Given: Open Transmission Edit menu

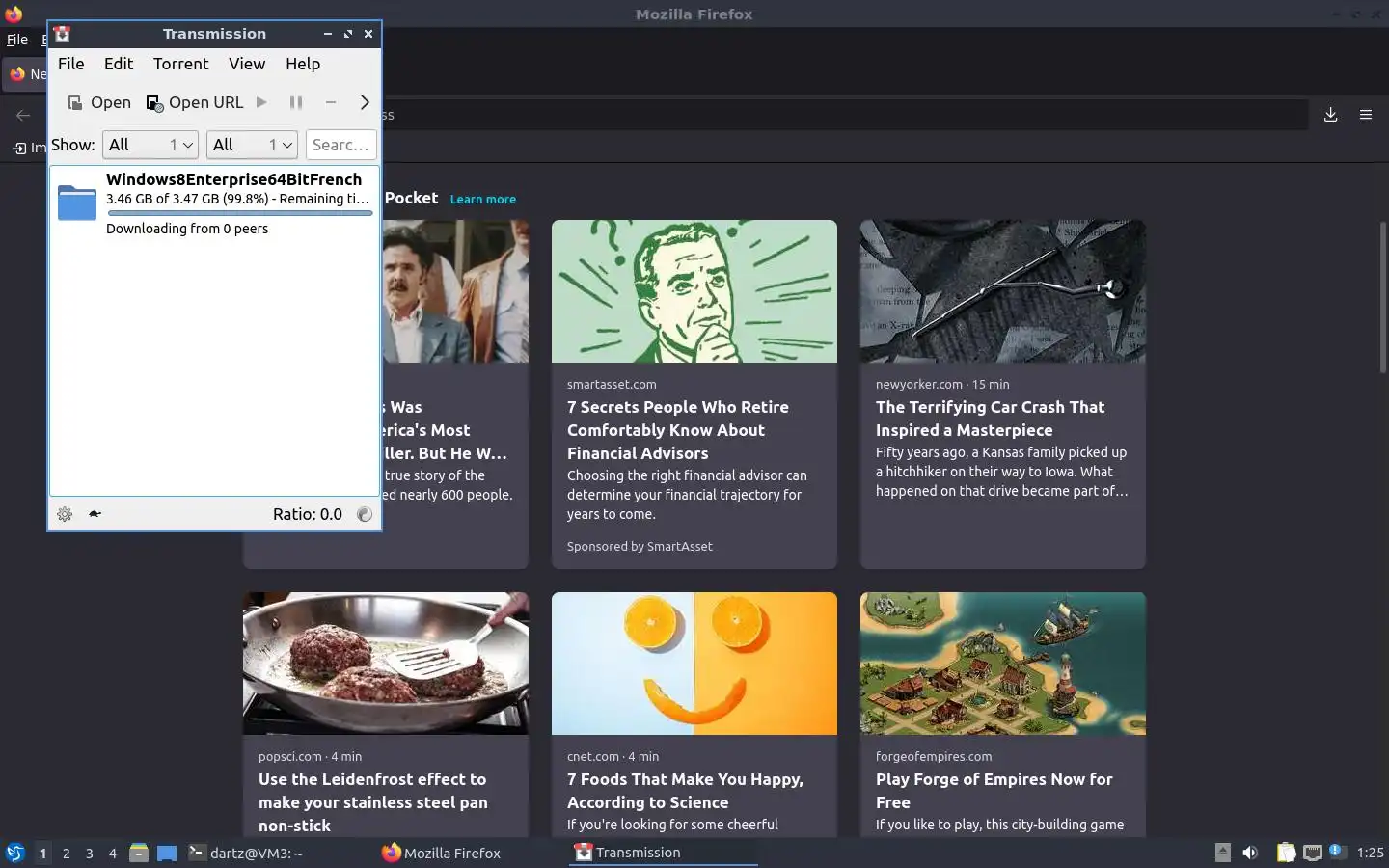Looking at the screenshot, I should pos(119,64).
